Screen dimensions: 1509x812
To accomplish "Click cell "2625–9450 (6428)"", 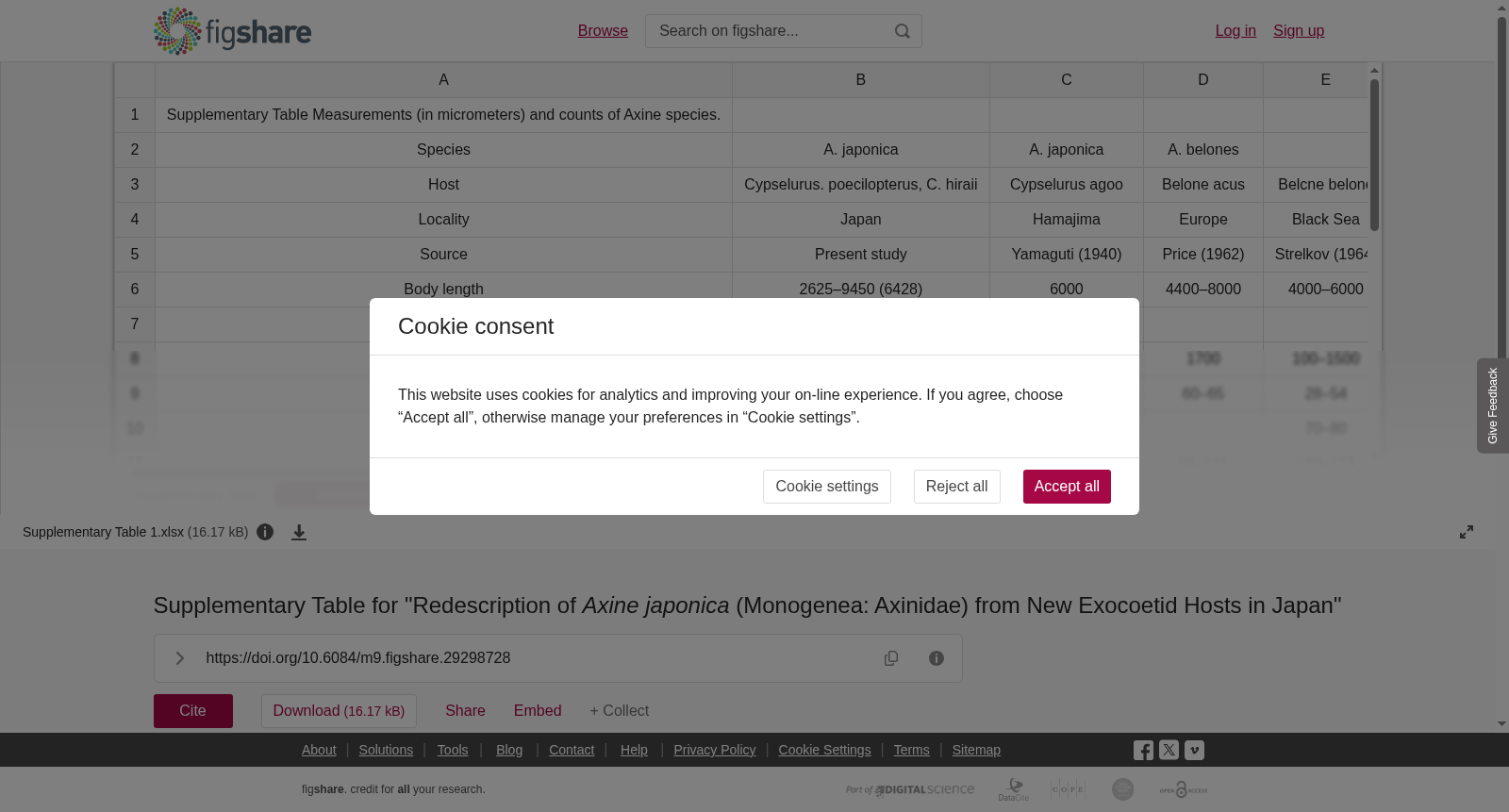I will tap(860, 288).
